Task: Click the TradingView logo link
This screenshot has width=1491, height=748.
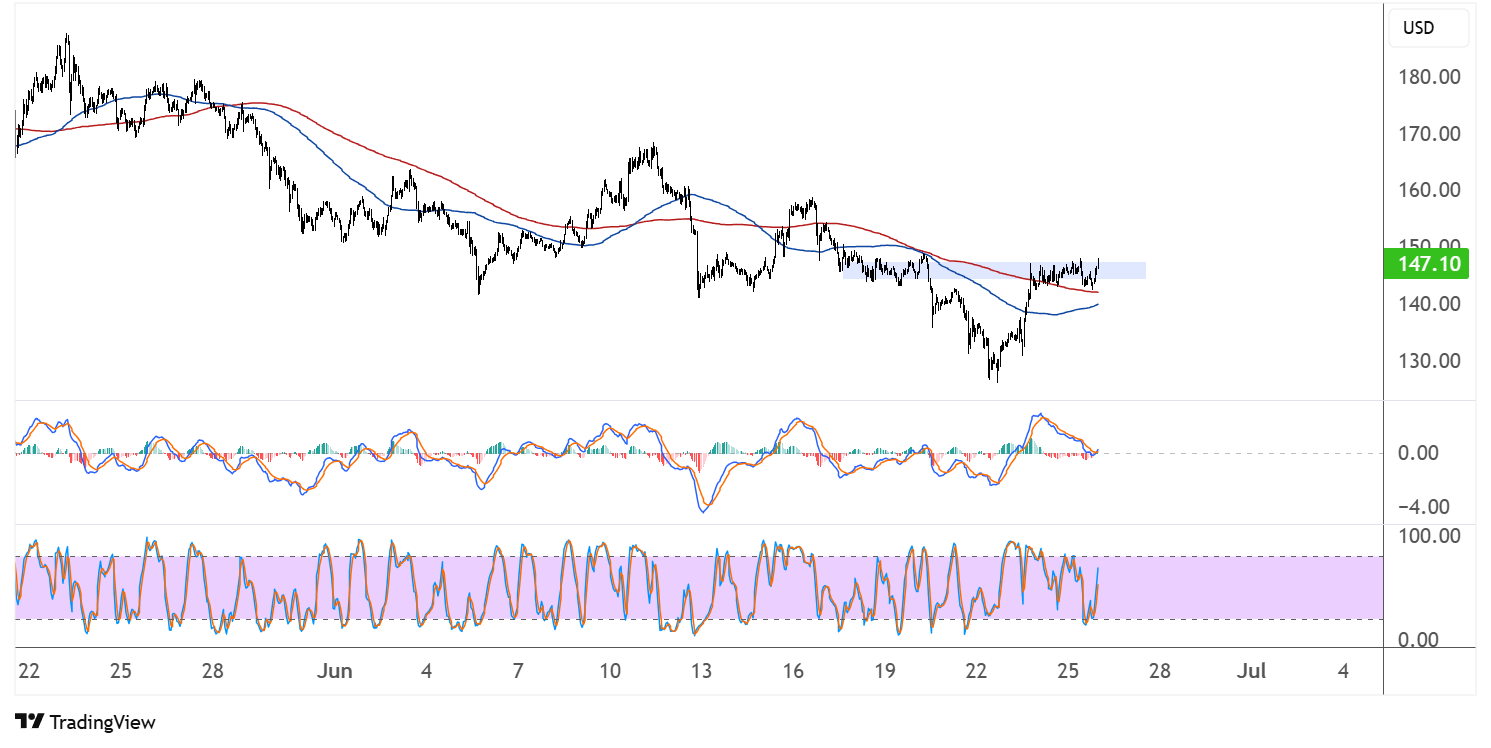Action: 86,722
